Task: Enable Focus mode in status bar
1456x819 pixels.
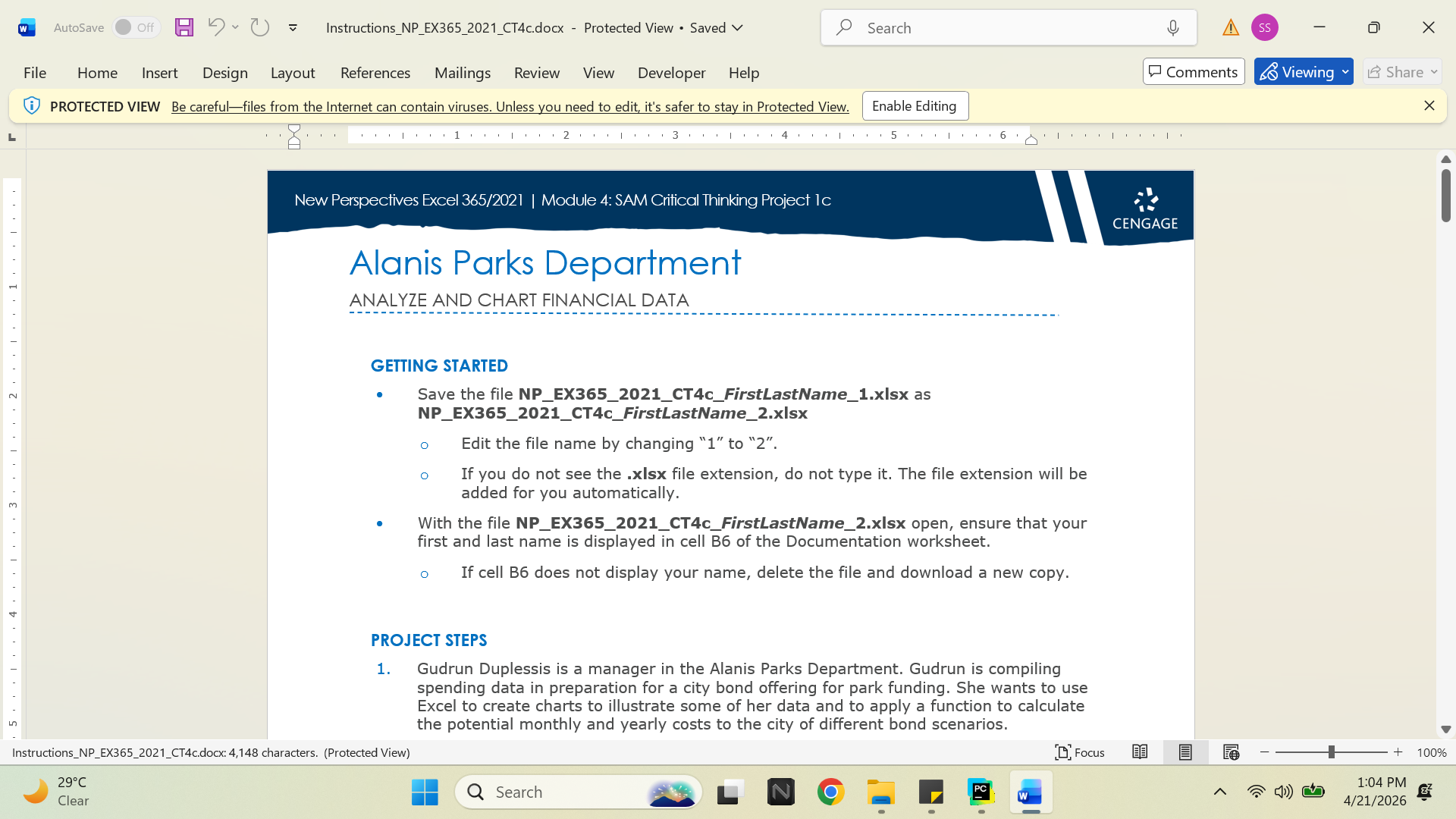Action: pyautogui.click(x=1080, y=752)
